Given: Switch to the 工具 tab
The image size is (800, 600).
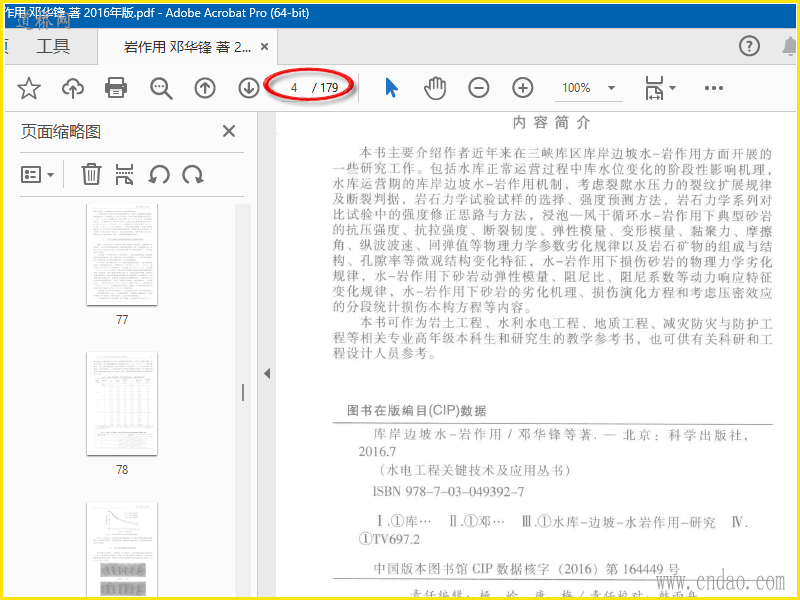Looking at the screenshot, I should pos(53,47).
